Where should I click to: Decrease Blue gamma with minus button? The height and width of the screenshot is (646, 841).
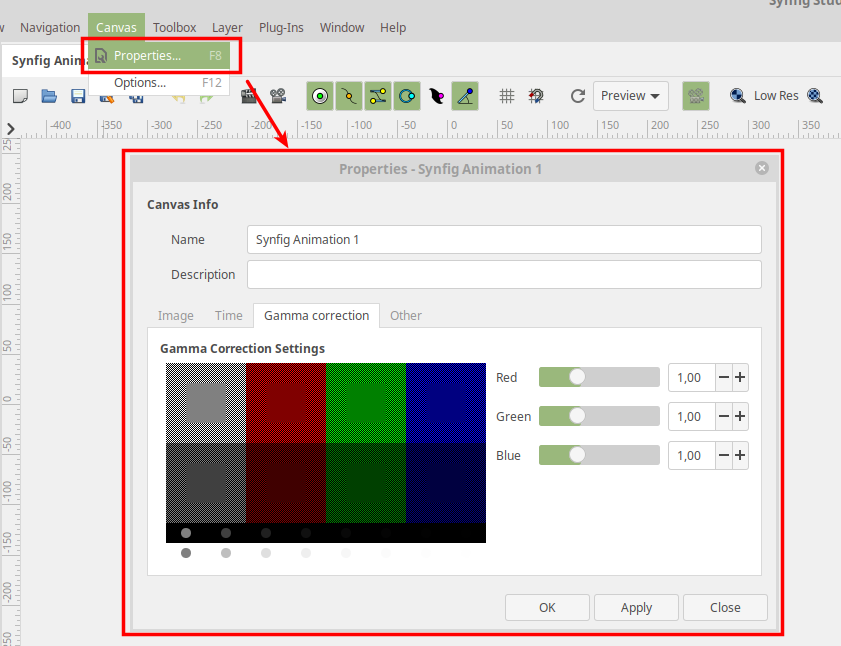(x=724, y=456)
